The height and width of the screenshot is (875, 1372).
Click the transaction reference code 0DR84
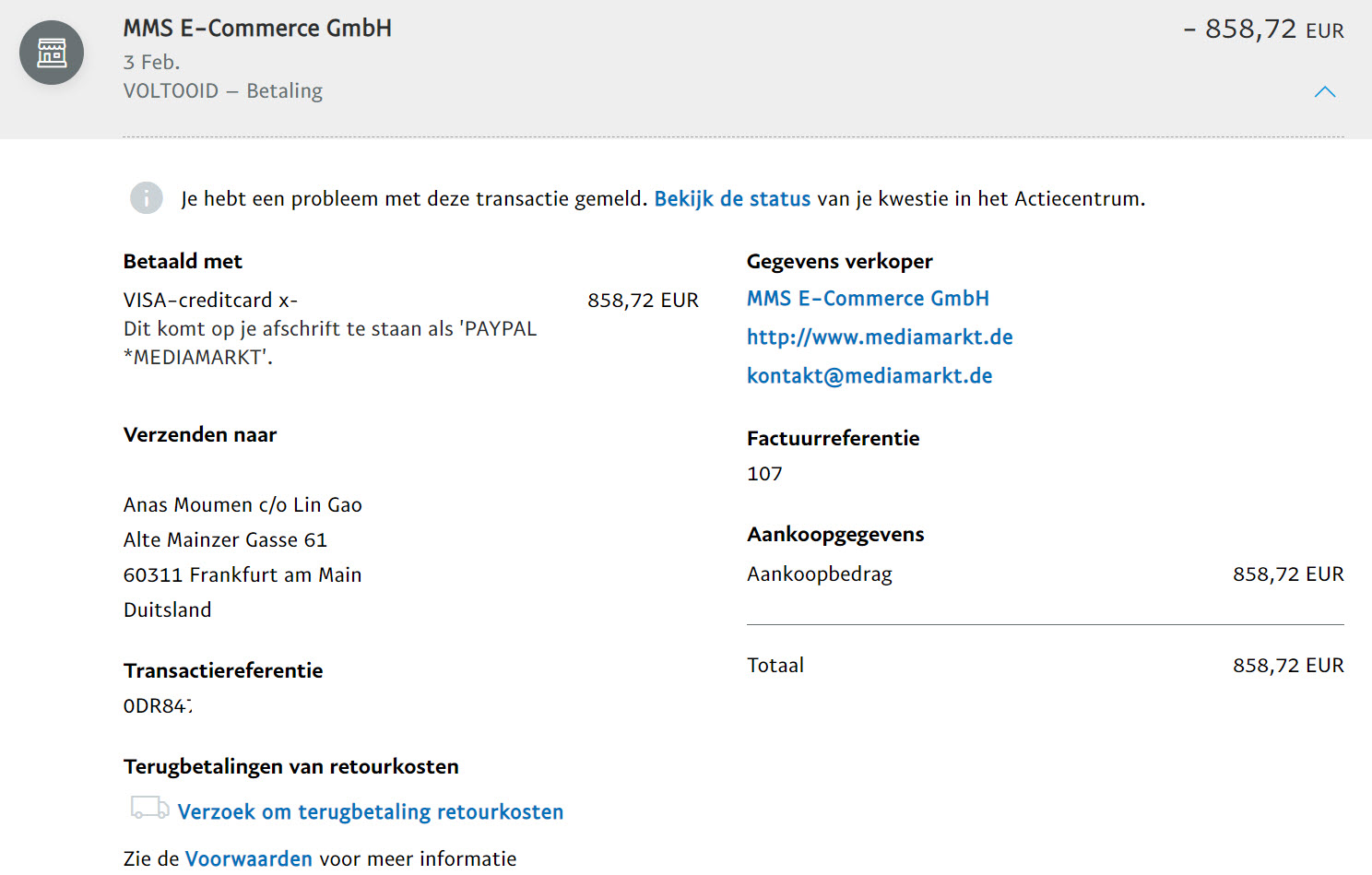(158, 706)
